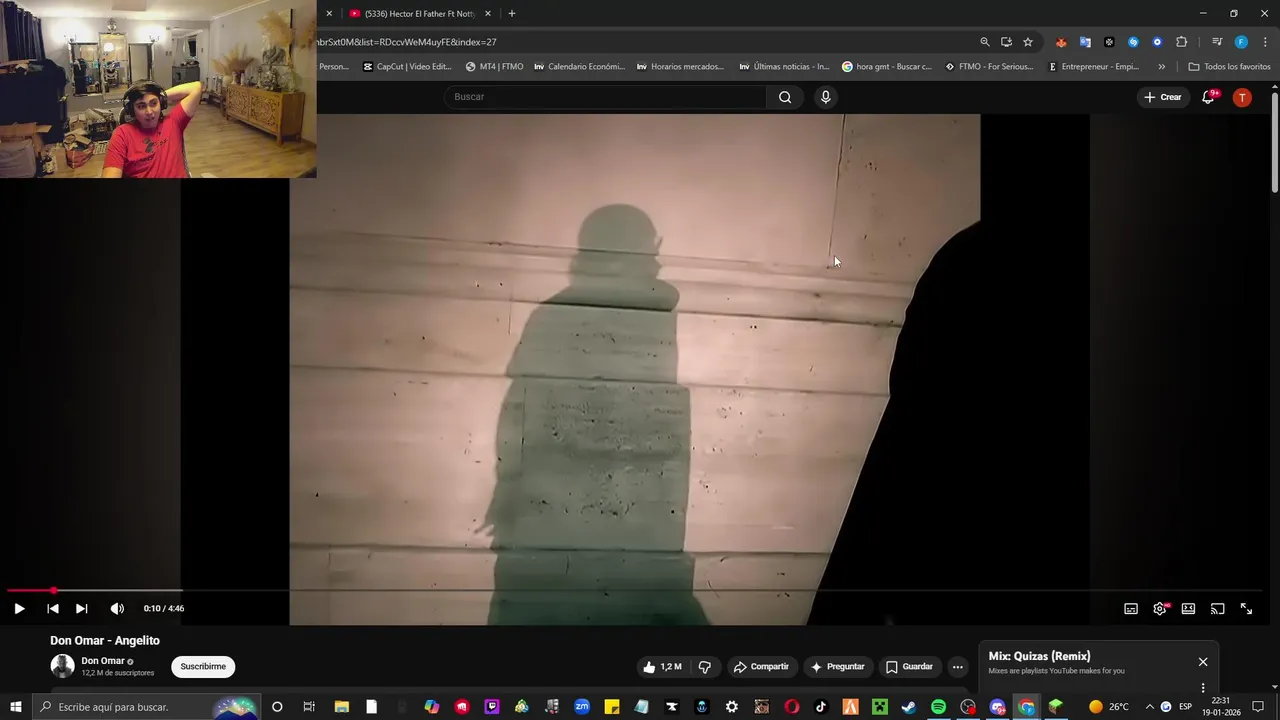Bookmark this page with star icon
The width and height of the screenshot is (1280, 720).
[x=1028, y=42]
